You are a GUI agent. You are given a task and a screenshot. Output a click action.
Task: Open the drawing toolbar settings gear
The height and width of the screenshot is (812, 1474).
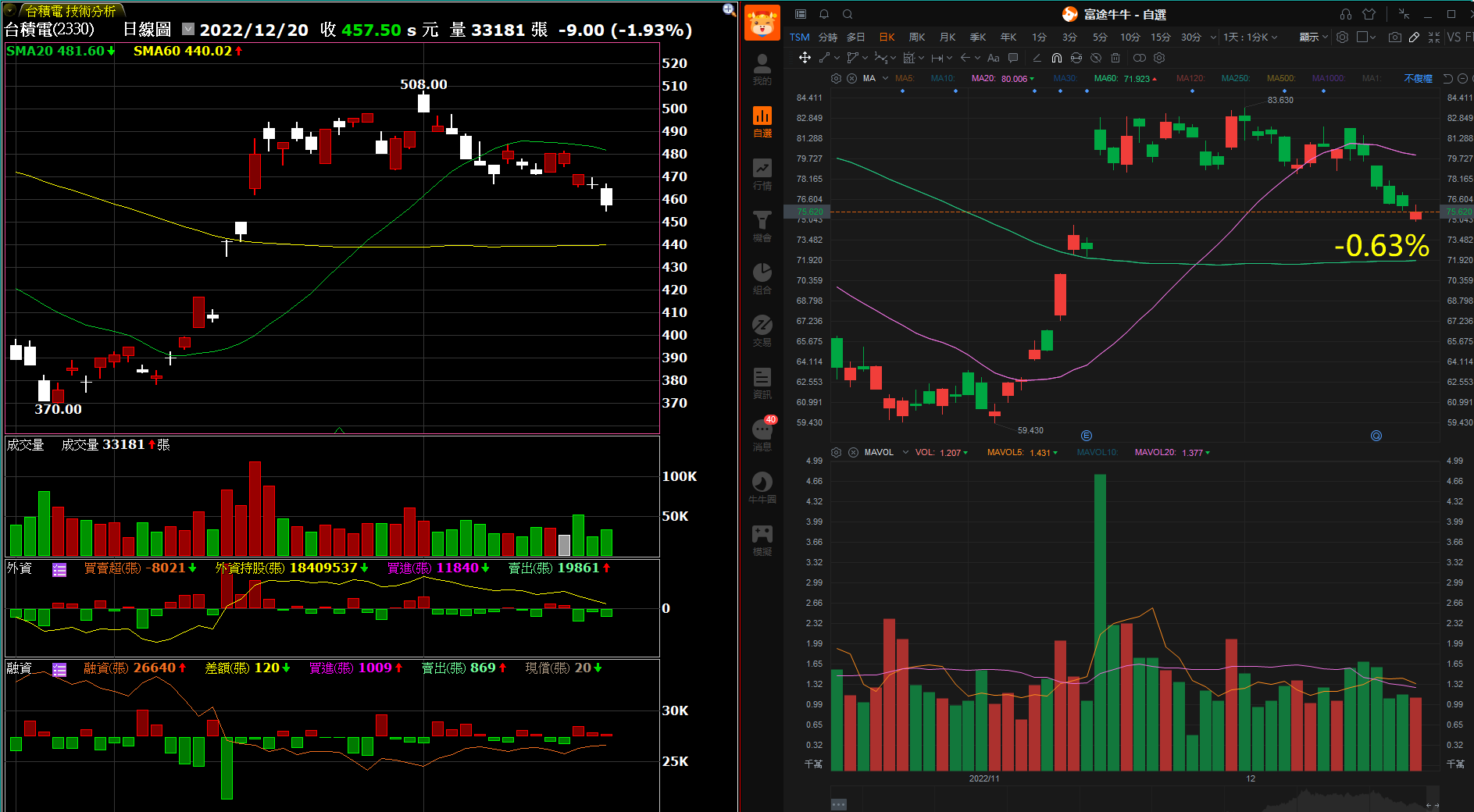[x=1159, y=58]
